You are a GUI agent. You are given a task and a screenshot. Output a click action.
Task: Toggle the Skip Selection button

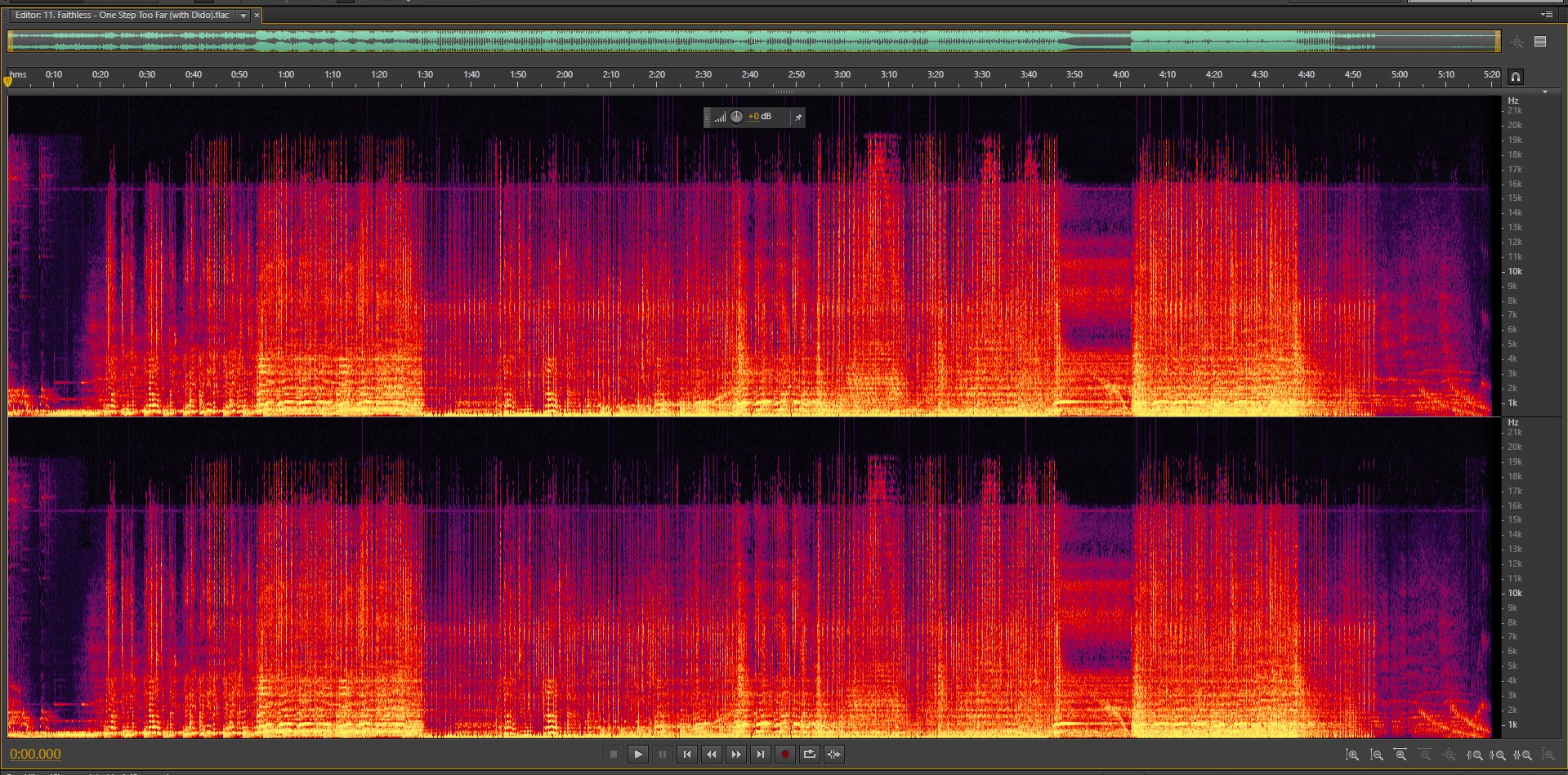tap(834, 754)
